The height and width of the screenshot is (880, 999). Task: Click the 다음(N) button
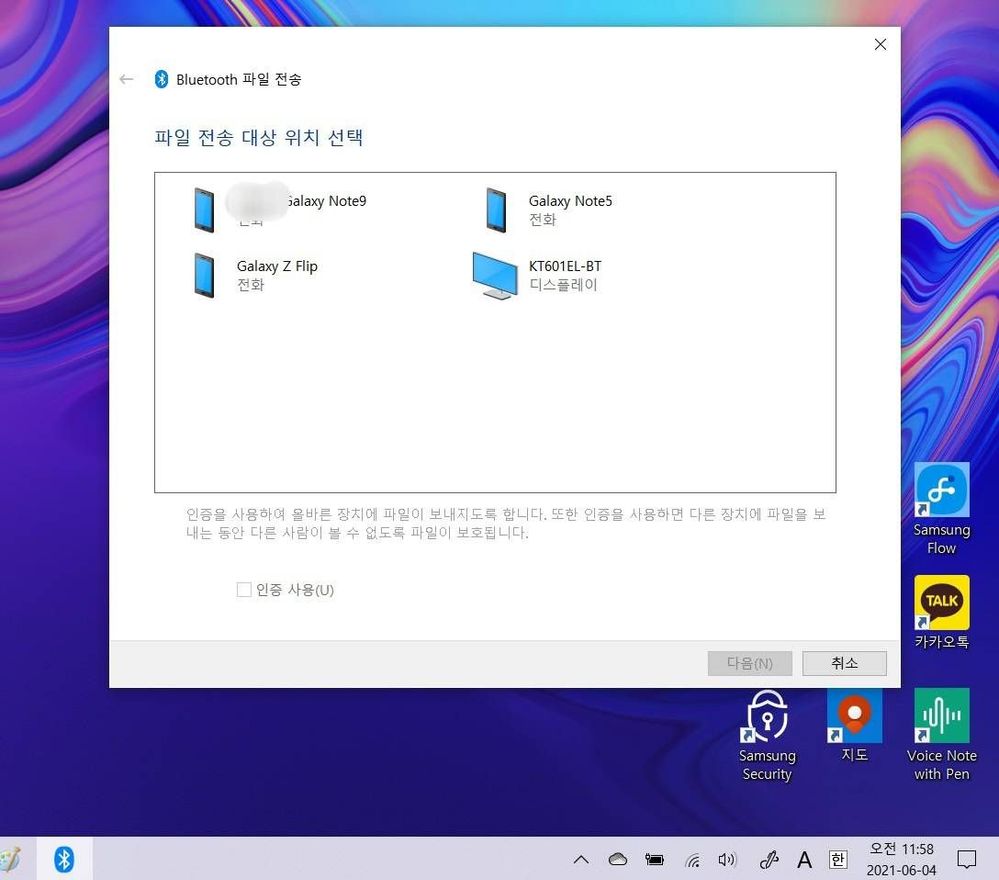pos(750,663)
